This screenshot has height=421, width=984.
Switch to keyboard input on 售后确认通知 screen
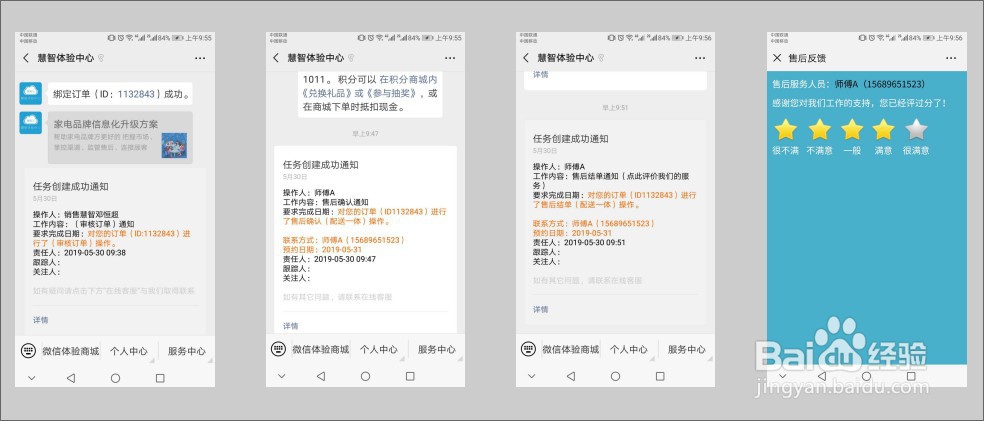click(x=279, y=349)
